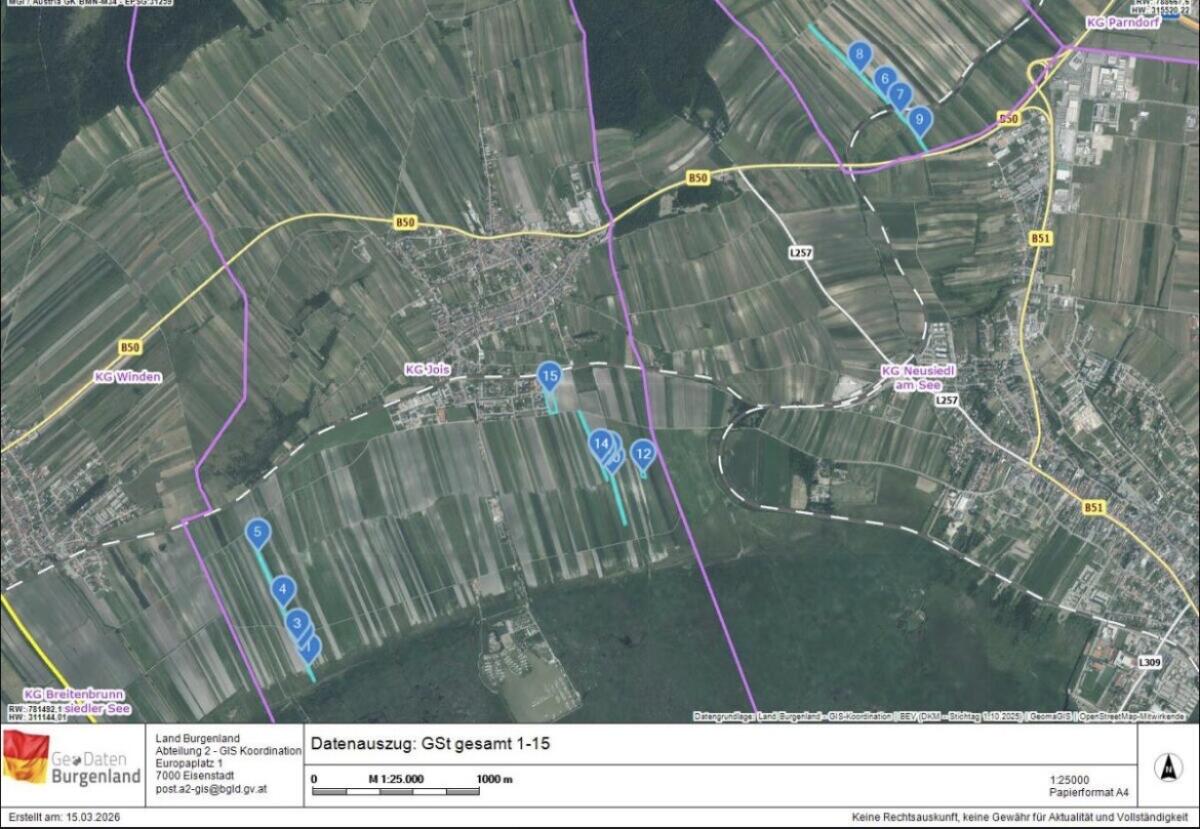Select the pin labeled 6
The height and width of the screenshot is (829, 1200).
click(x=883, y=78)
